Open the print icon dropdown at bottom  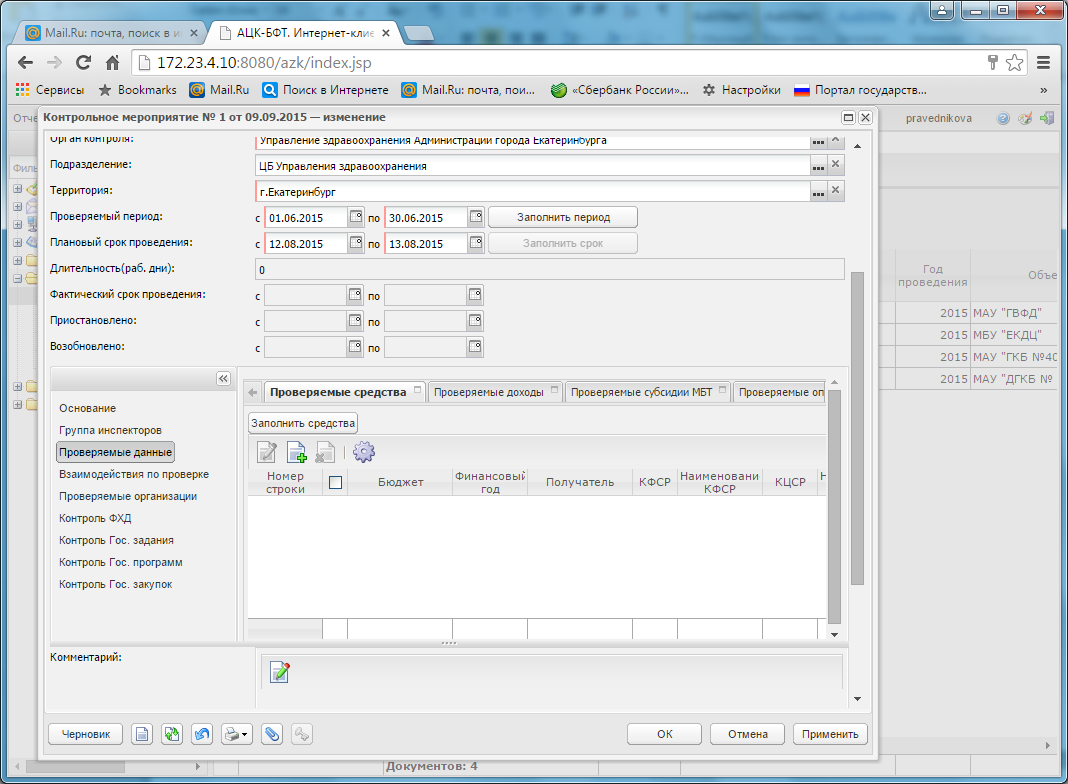coord(236,734)
